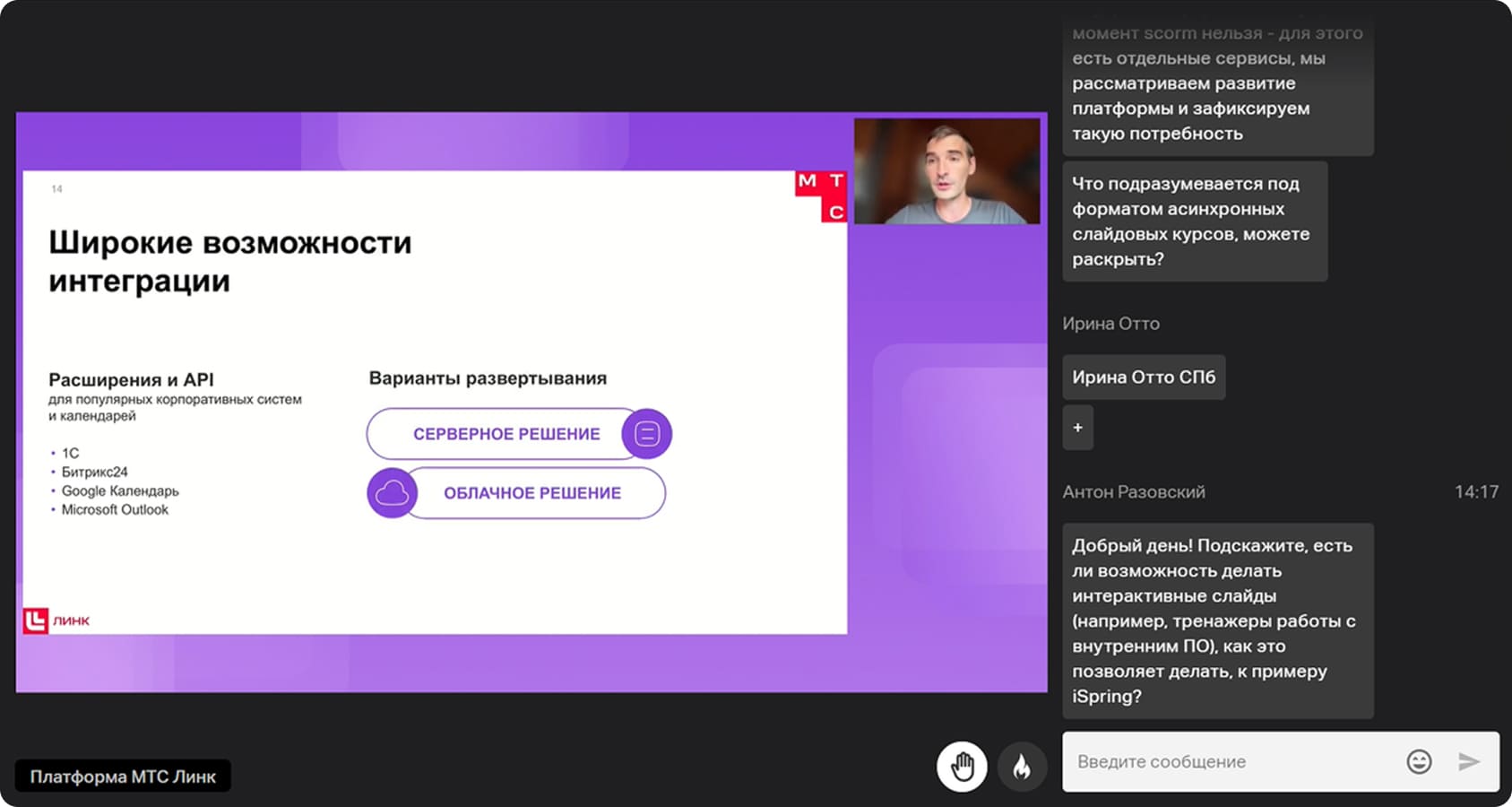Click the ОБЛАЧНОЕ РЕШЕНИЕ button on the slide
The height and width of the screenshot is (807, 1512).
click(531, 492)
